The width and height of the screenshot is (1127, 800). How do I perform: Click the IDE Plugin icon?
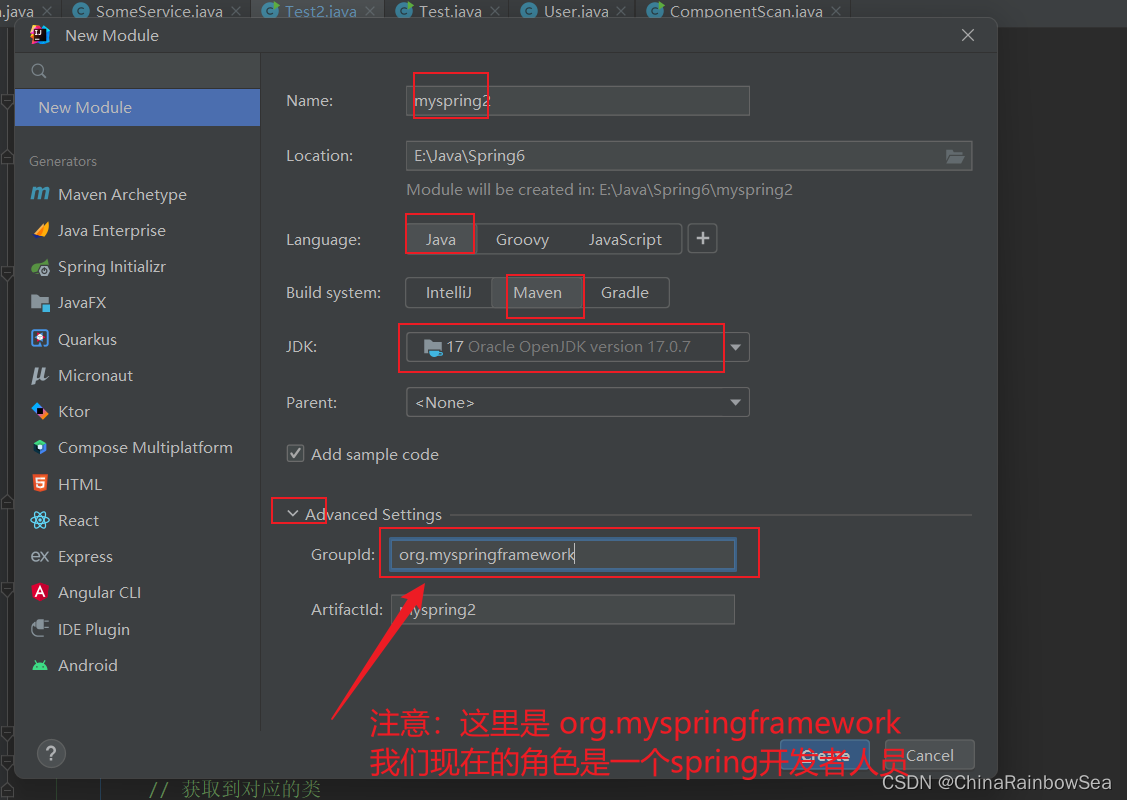click(40, 629)
